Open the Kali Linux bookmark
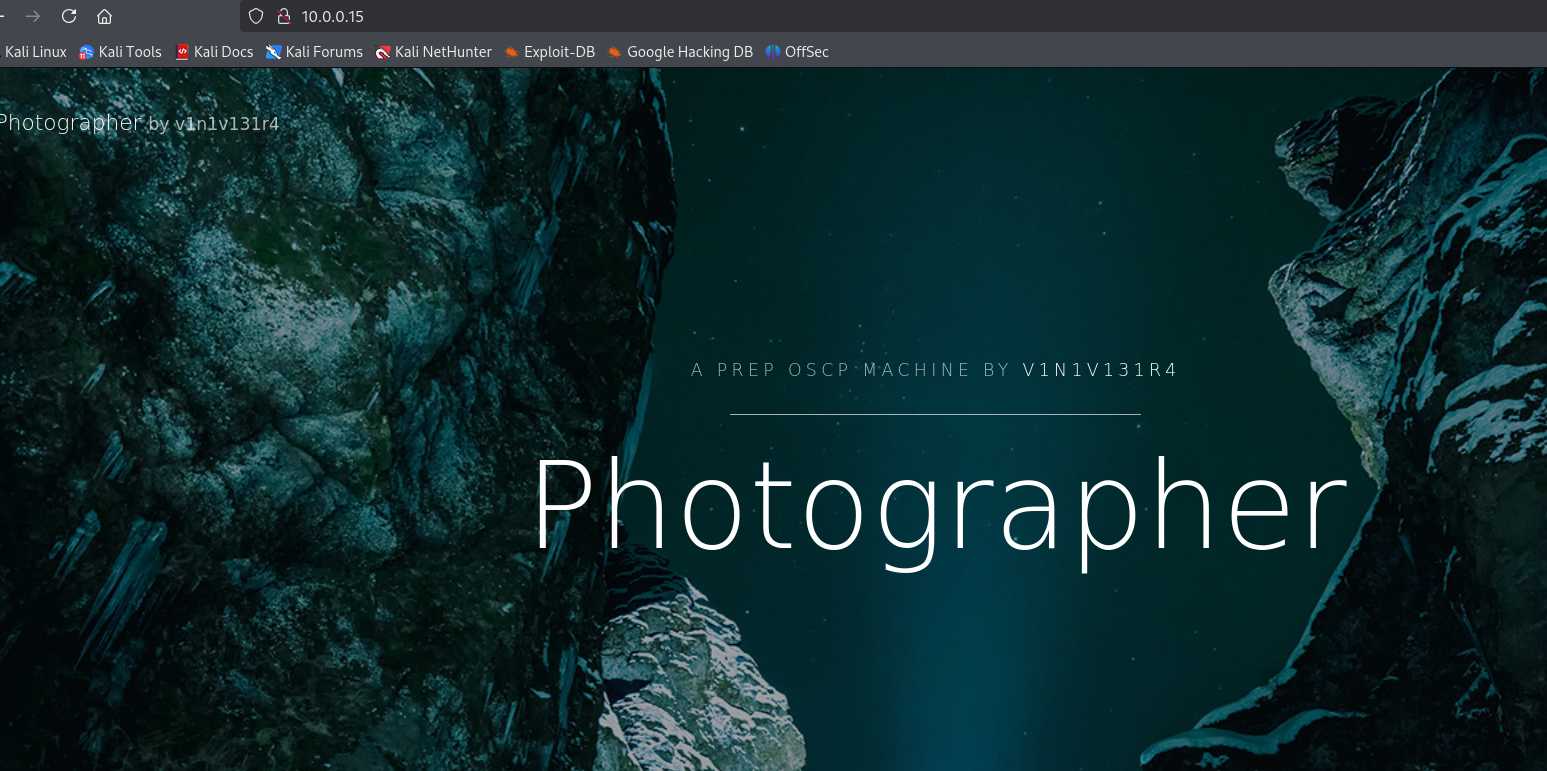 click(x=35, y=52)
